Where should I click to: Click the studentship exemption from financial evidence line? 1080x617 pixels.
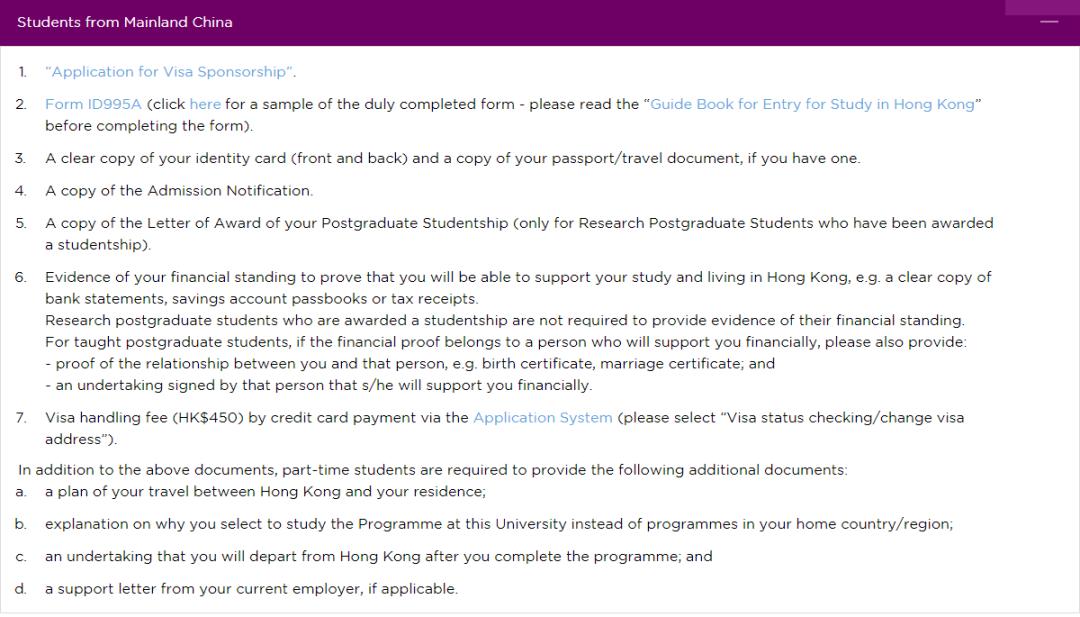pyautogui.click(x=504, y=320)
